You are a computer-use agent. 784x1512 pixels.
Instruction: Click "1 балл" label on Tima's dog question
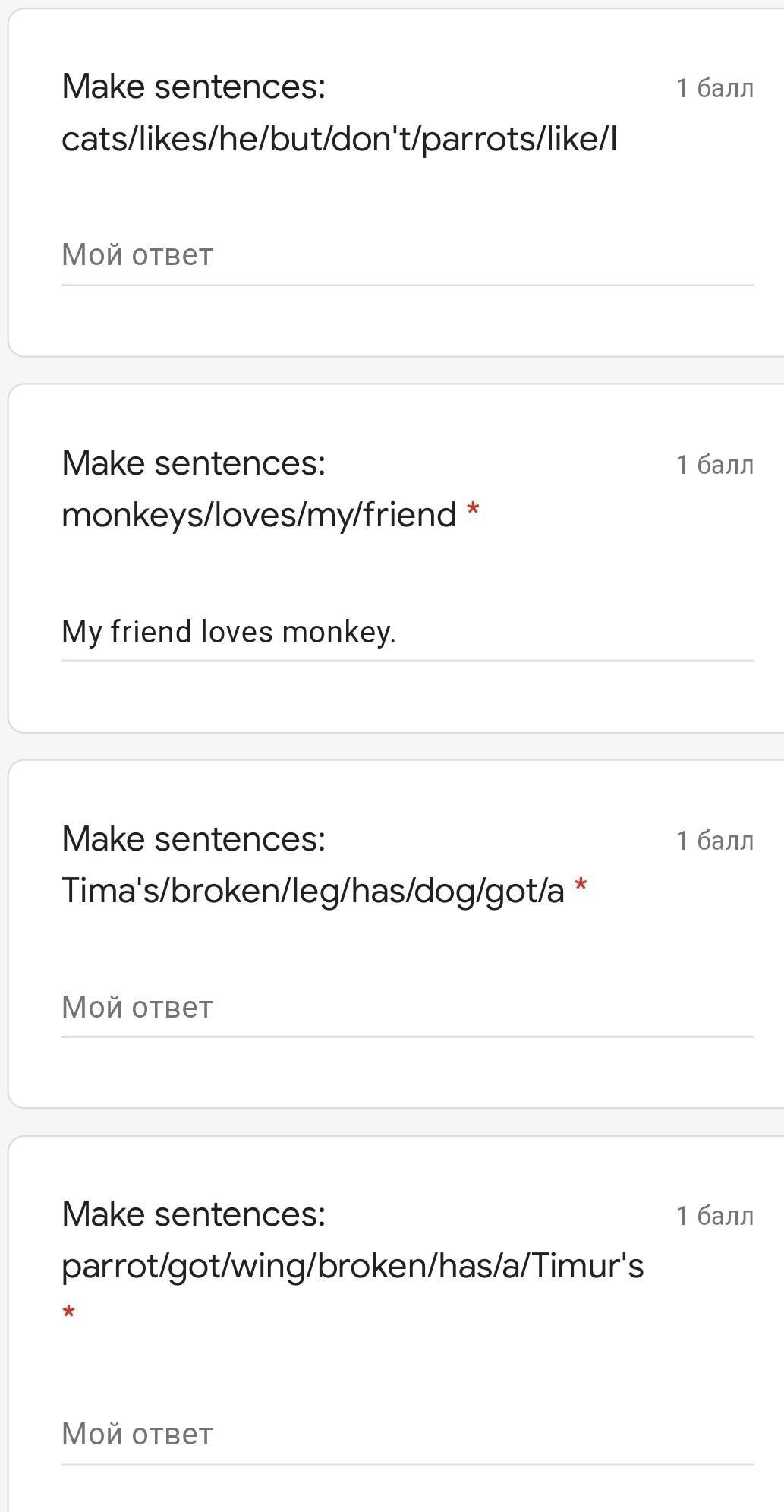coord(714,841)
